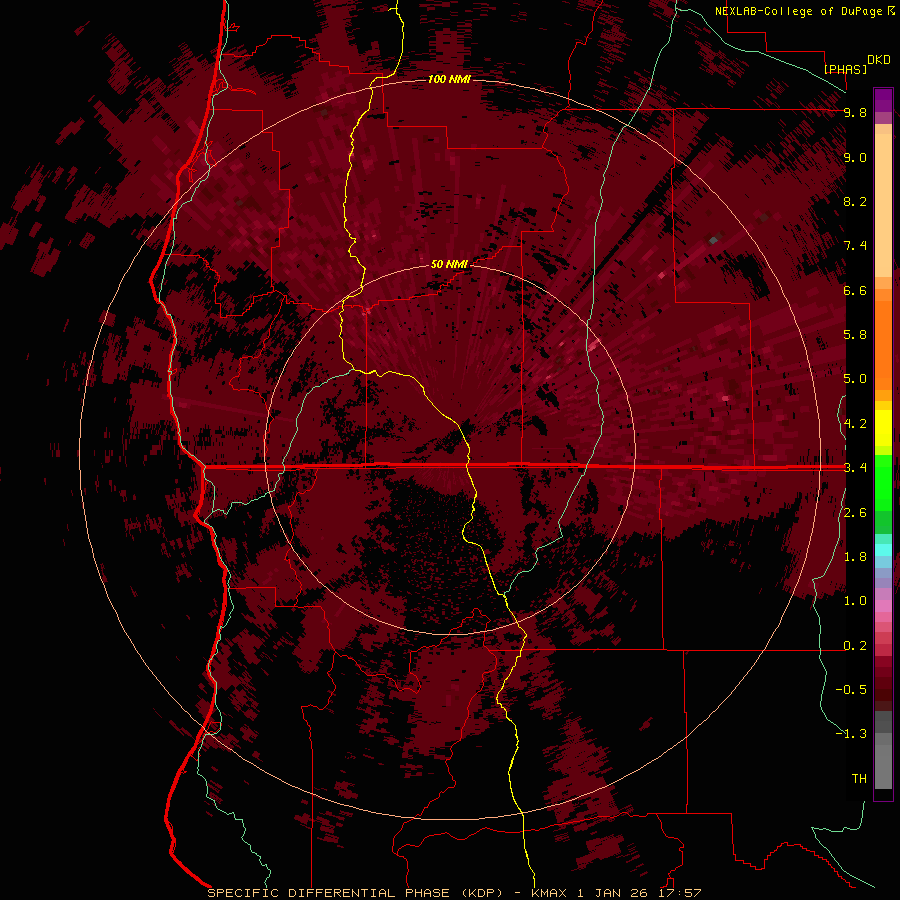Click the KMAX station identifier in the caption

[548, 893]
